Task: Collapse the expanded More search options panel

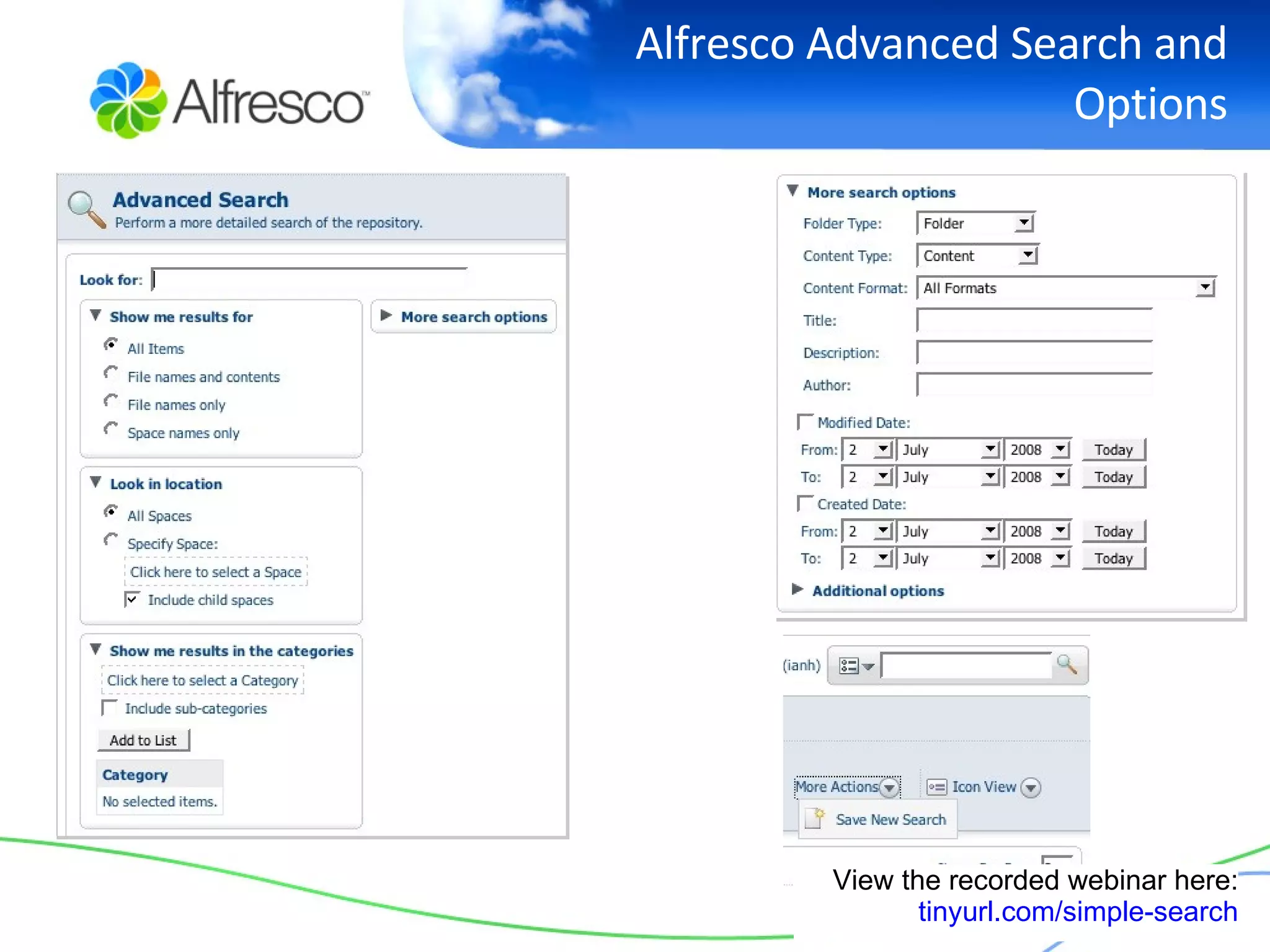Action: (x=793, y=191)
